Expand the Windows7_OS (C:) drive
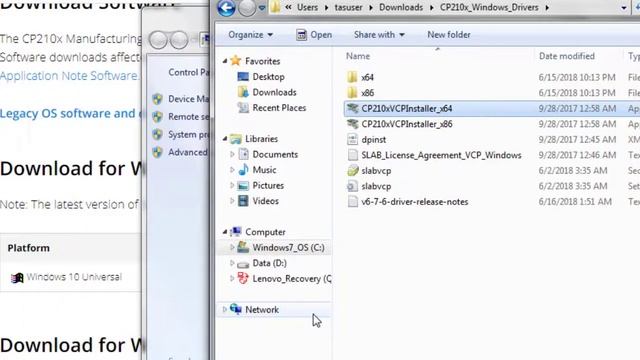640x360 pixels. coord(232,247)
